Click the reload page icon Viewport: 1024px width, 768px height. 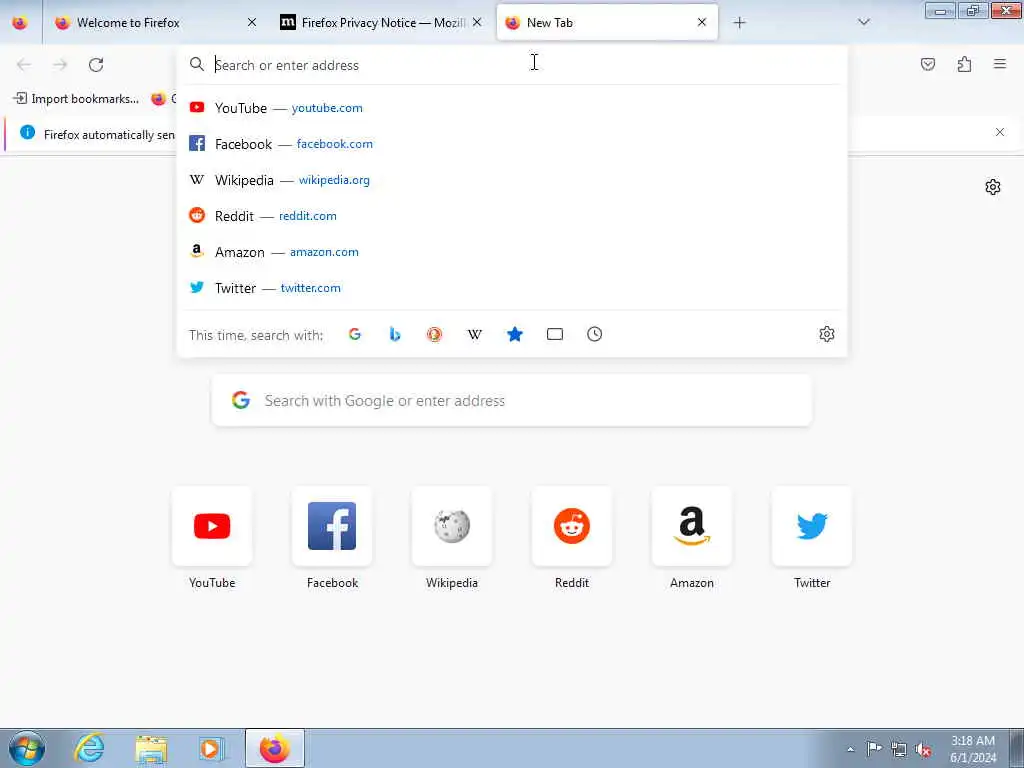coord(96,65)
